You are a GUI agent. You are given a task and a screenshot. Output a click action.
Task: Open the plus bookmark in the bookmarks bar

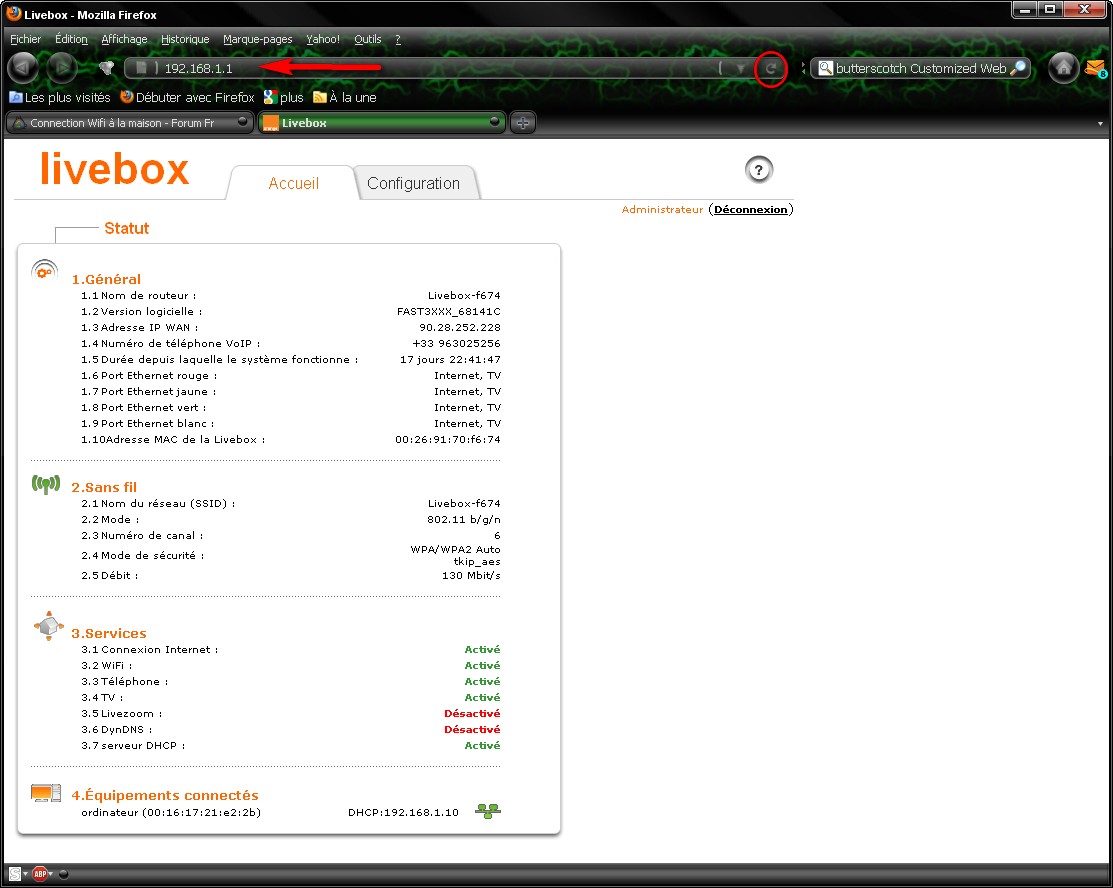click(284, 97)
